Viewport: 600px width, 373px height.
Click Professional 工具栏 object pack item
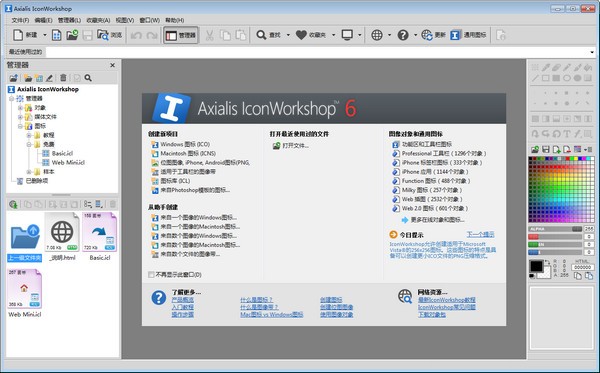point(444,153)
